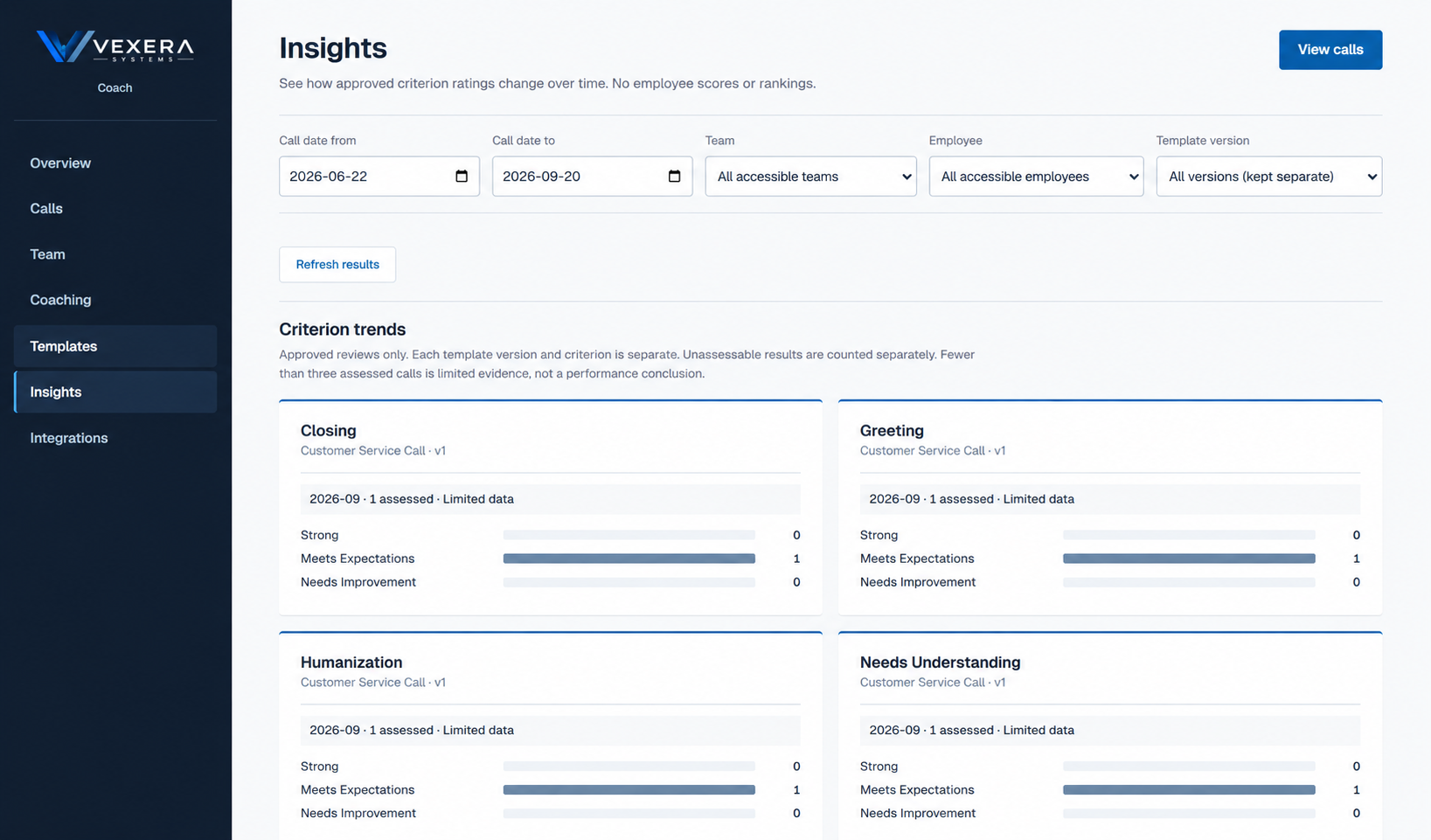Open Calls in sidebar
Screen dimensions: 1431x840
tap(115, 209)
